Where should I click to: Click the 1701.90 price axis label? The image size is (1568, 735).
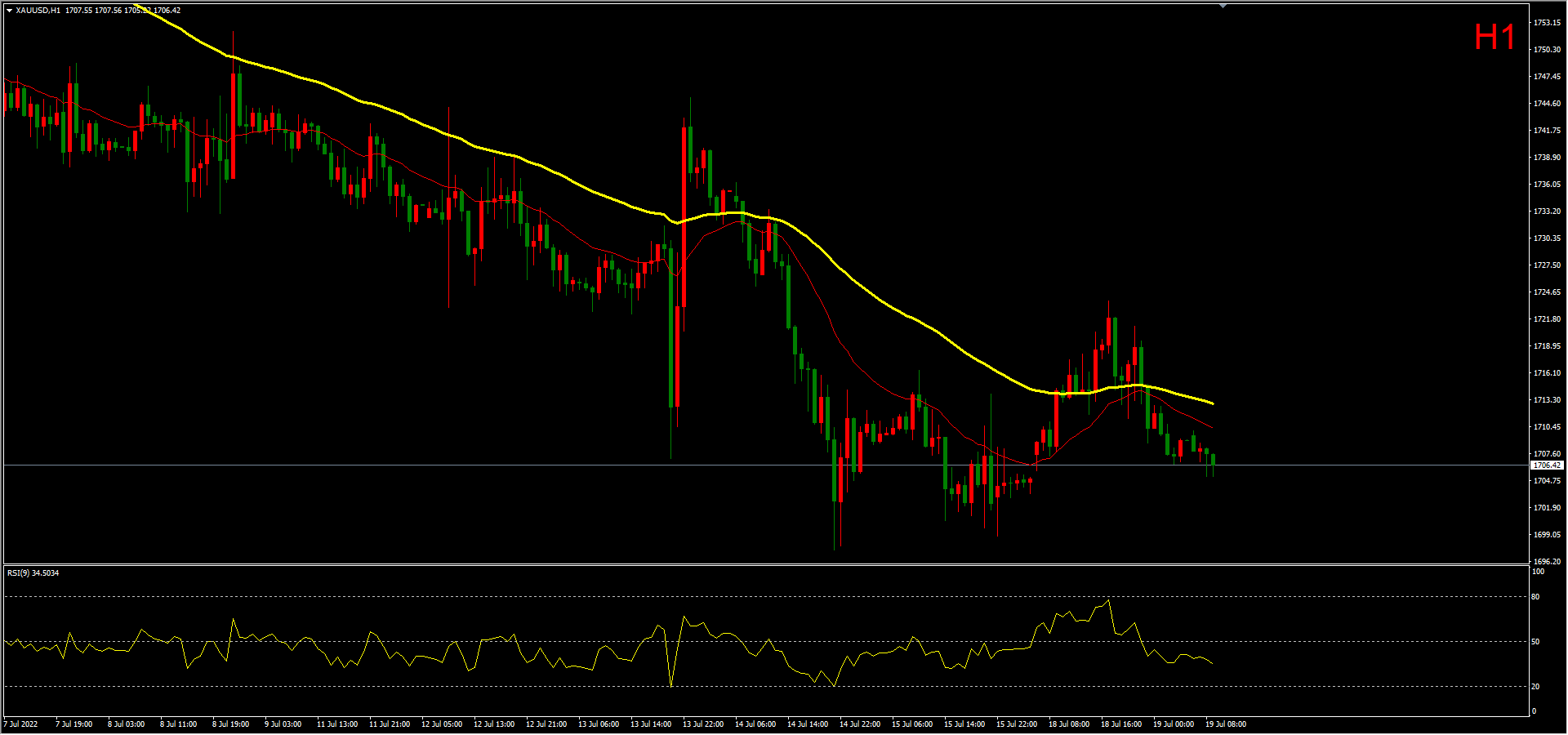point(1547,508)
